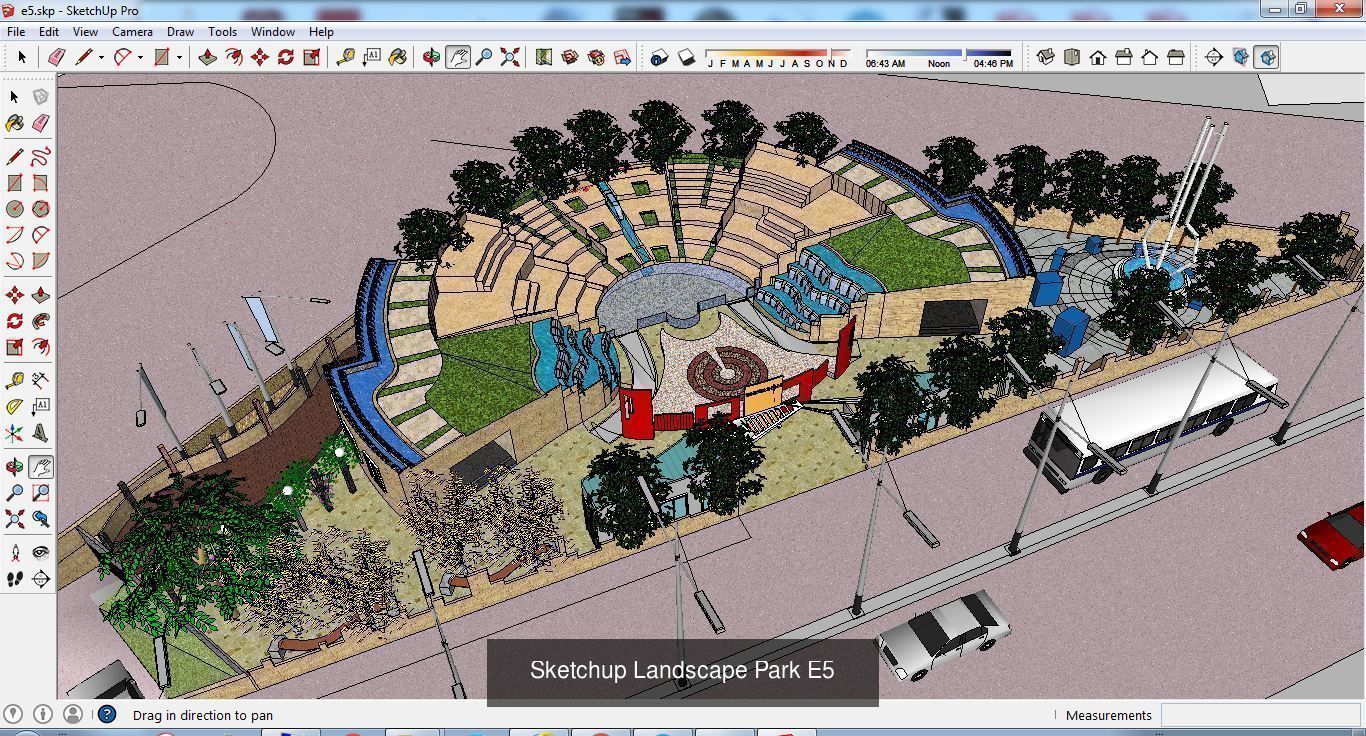
Task: Select the Offset tool in the side palette
Action: tap(40, 347)
